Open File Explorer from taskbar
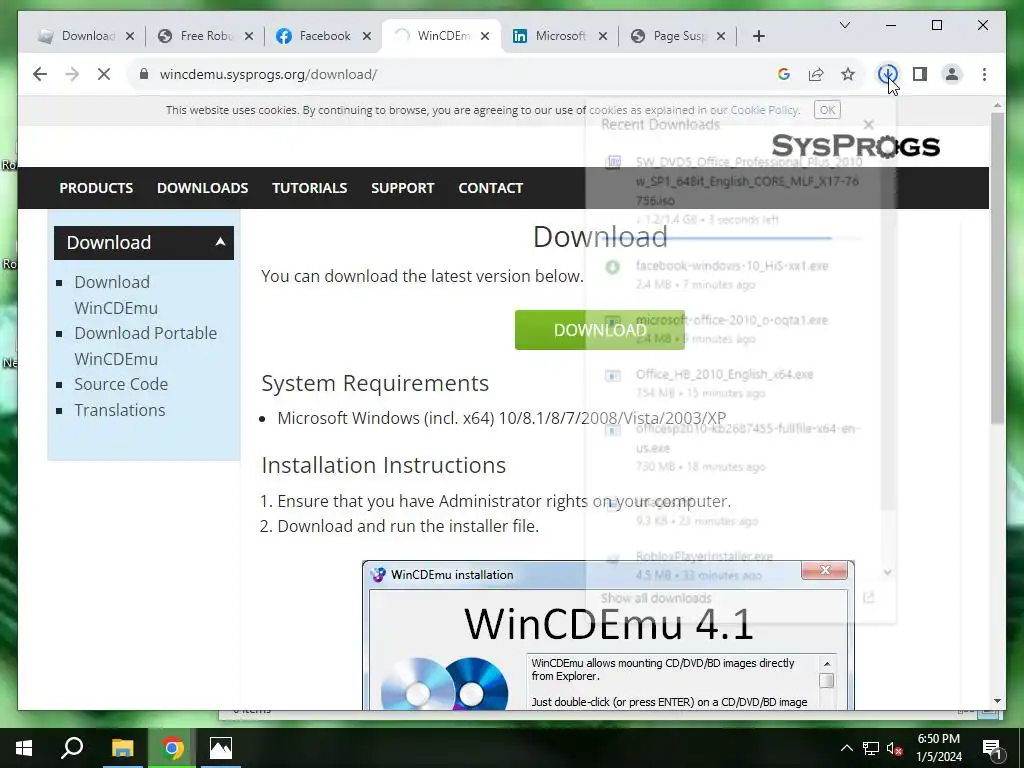The width and height of the screenshot is (1024, 768). point(122,748)
